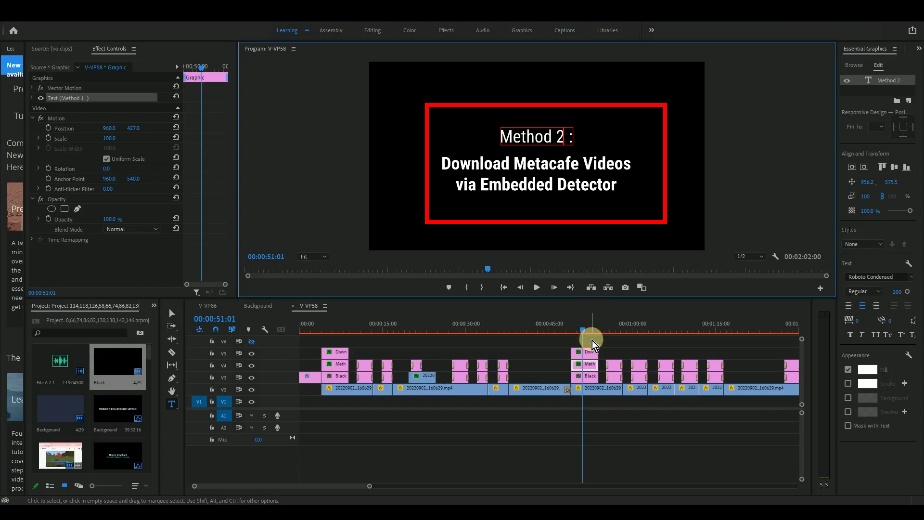This screenshot has width=924, height=520.
Task: Select the Slip tool
Action: 171,365
